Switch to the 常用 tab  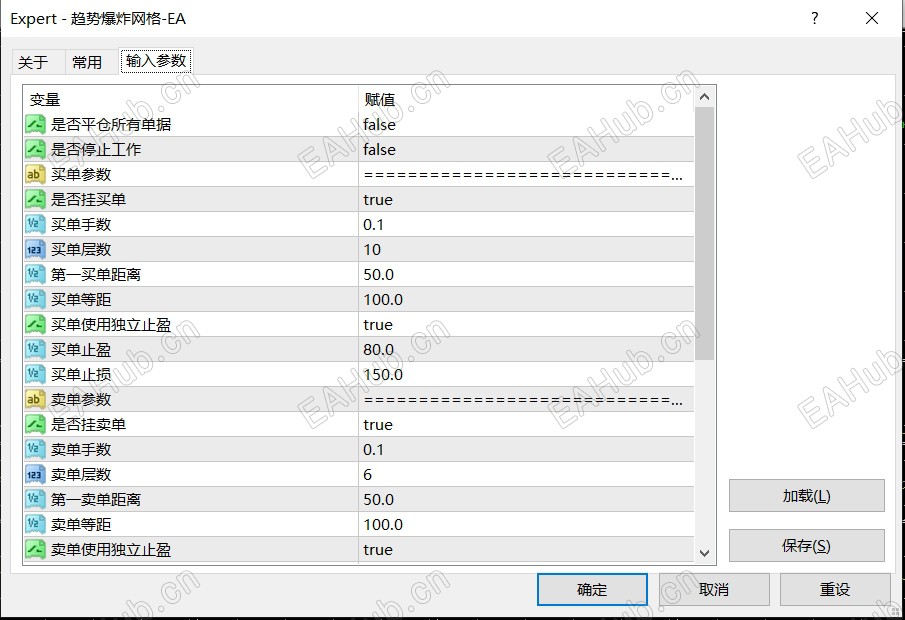(87, 62)
